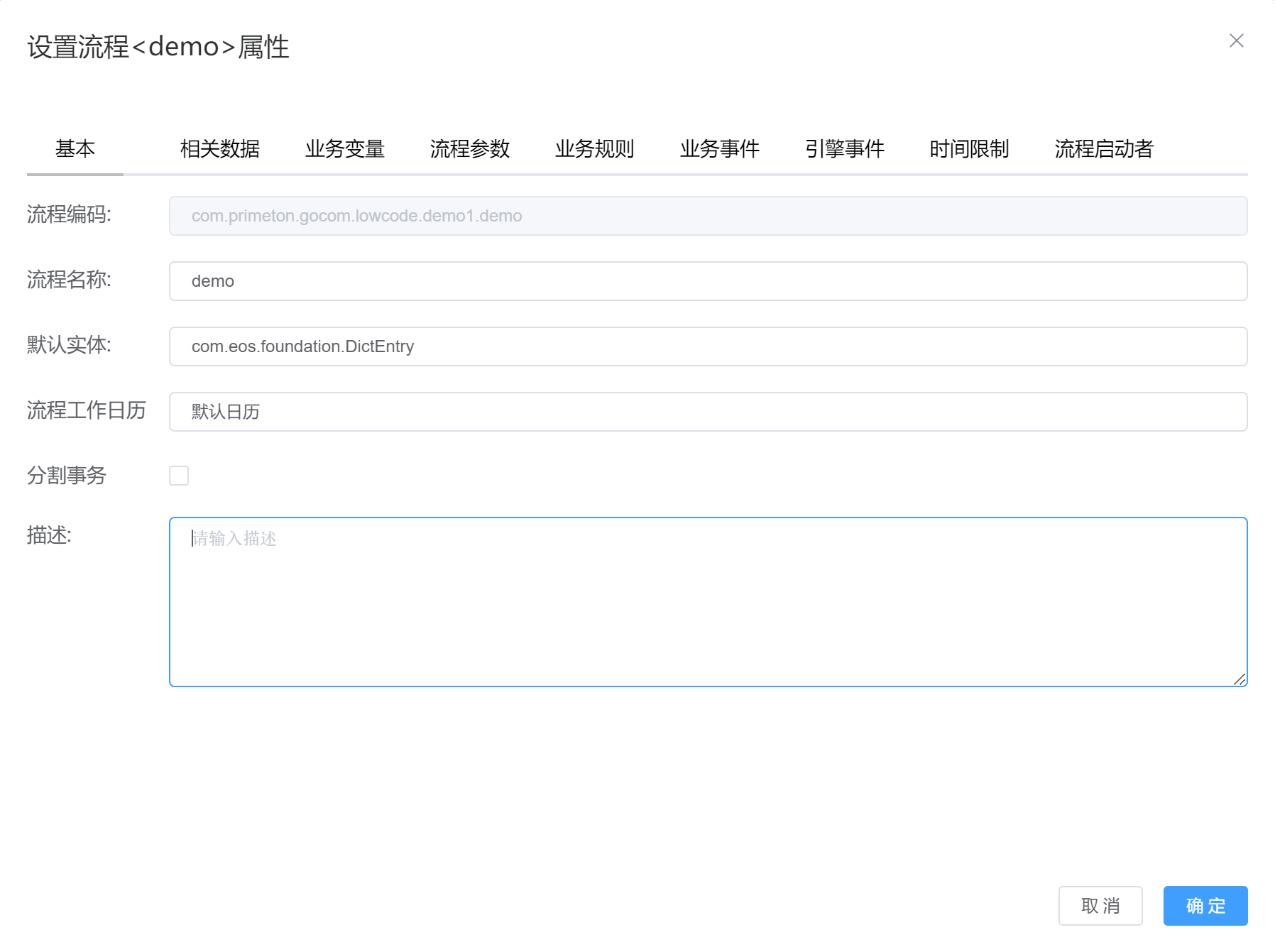Enable the 分割事务 checkbox
Screen dimensions: 1275x952
tap(179, 476)
